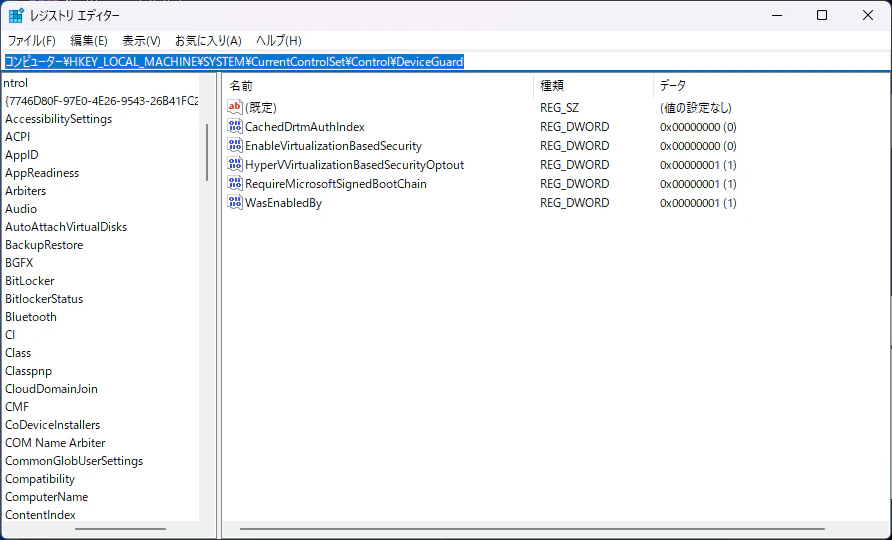Select the CoDeviceInstallers key
The image size is (892, 540).
52,425
